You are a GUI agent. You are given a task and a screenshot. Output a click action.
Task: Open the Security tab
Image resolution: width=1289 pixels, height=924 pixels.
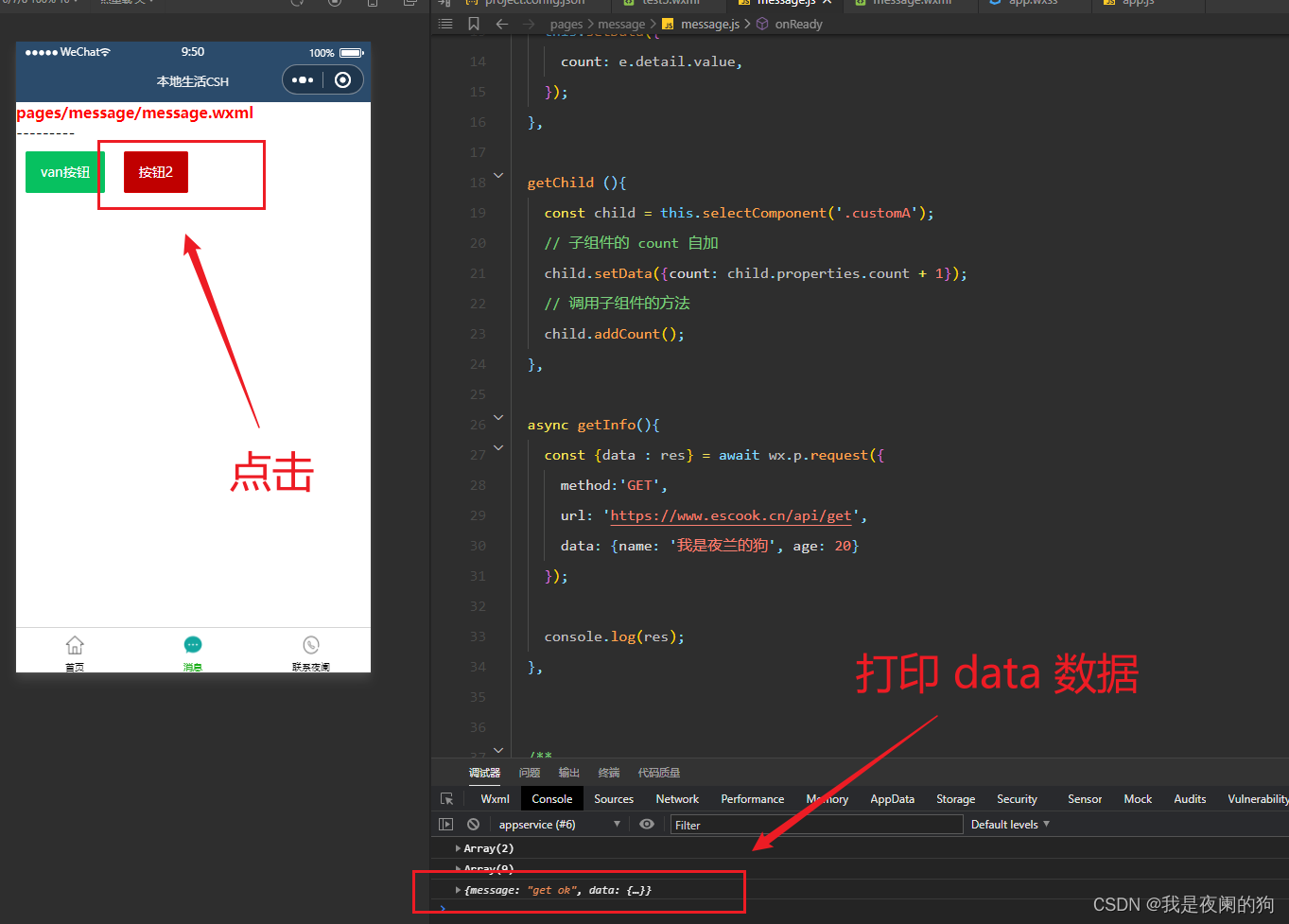coord(1017,799)
